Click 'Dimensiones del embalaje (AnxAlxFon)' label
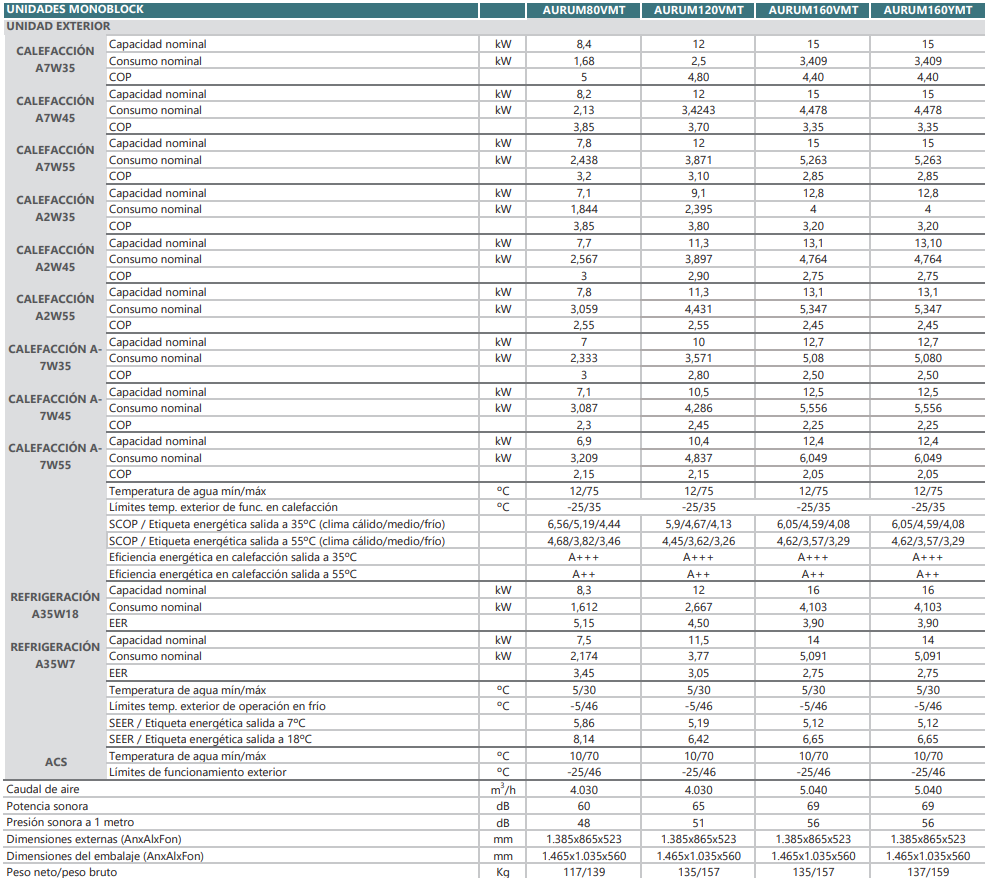Viewport: 991px width, 878px height. [105, 856]
